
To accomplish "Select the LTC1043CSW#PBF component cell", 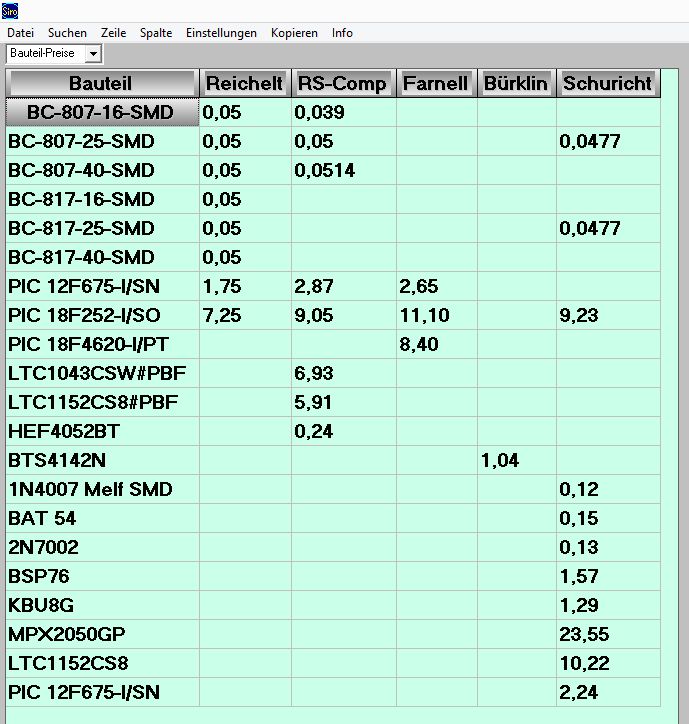I will click(x=100, y=374).
